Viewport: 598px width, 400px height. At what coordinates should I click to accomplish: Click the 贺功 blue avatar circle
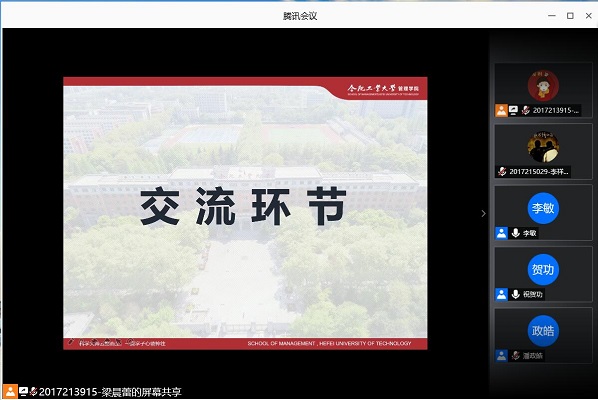click(543, 270)
